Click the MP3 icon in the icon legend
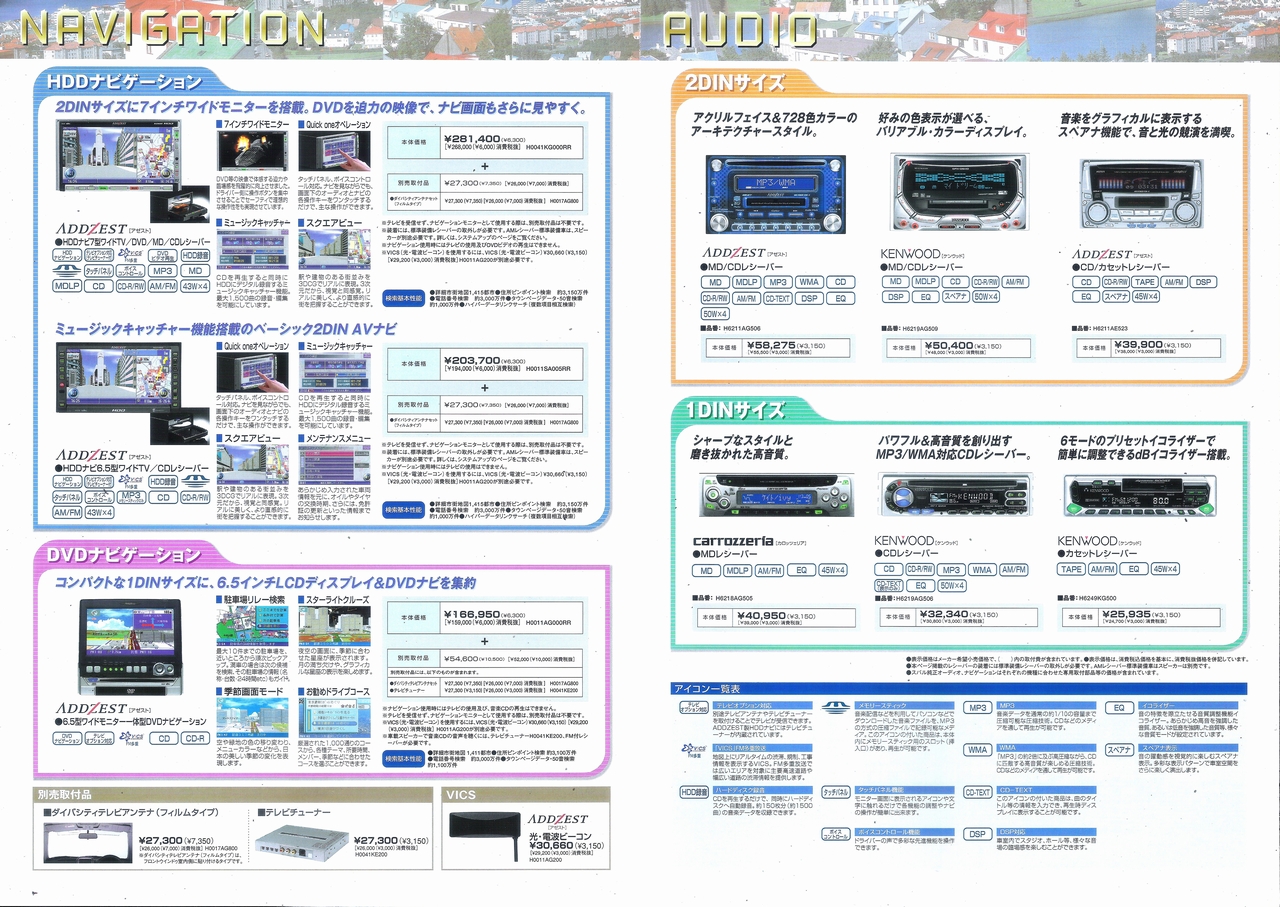1280x907 pixels. pos(977,708)
